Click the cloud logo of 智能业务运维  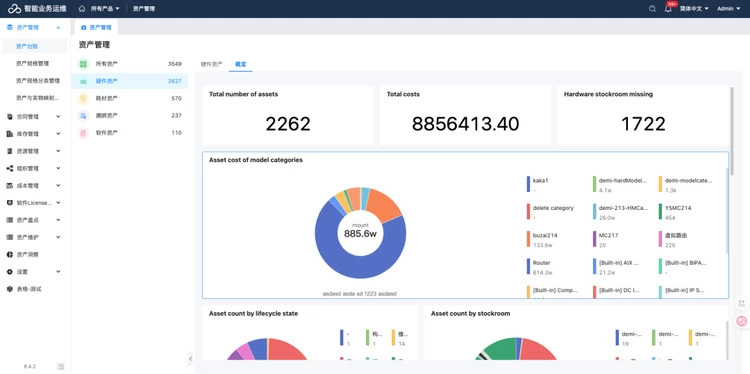pos(14,9)
